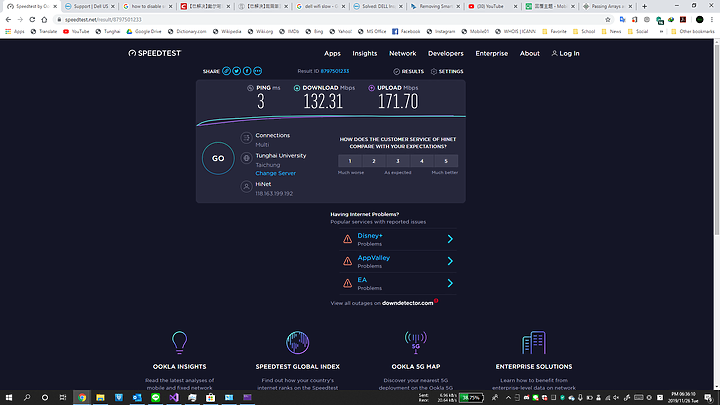Open a new browser tab
The width and height of the screenshot is (720, 405).
click(x=644, y=6)
